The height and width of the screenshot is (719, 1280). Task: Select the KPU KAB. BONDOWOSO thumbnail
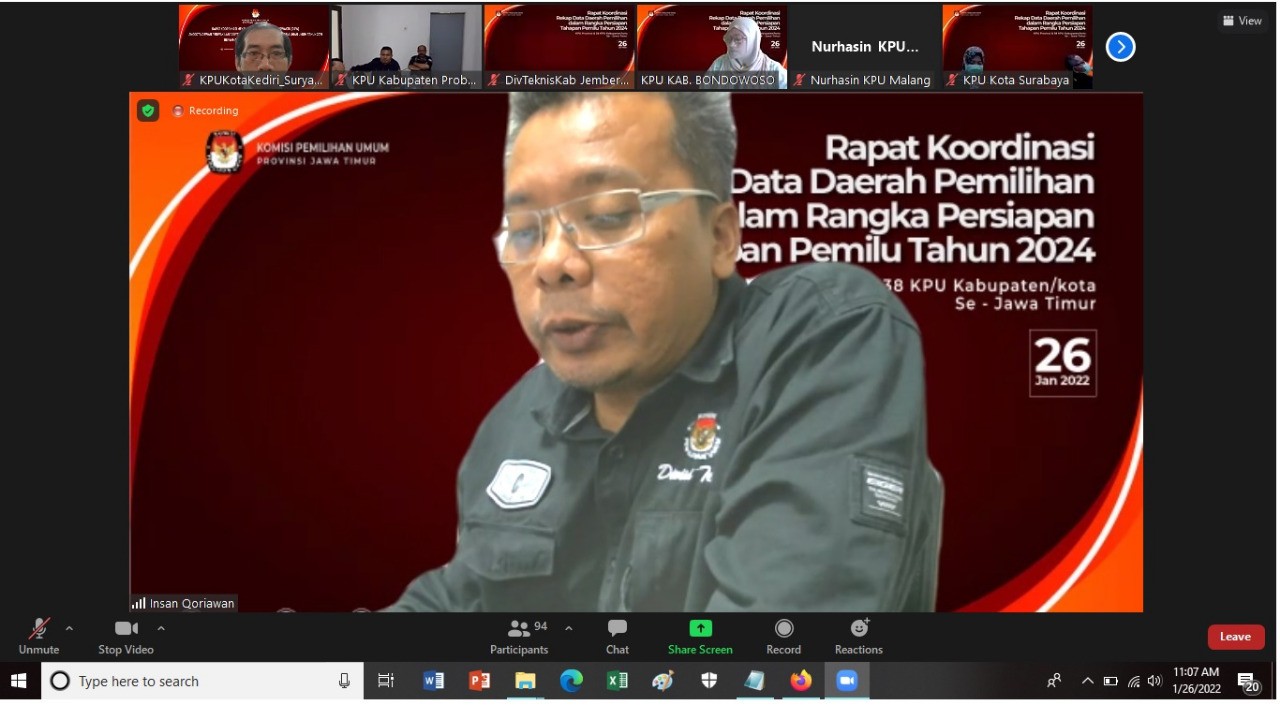(711, 47)
